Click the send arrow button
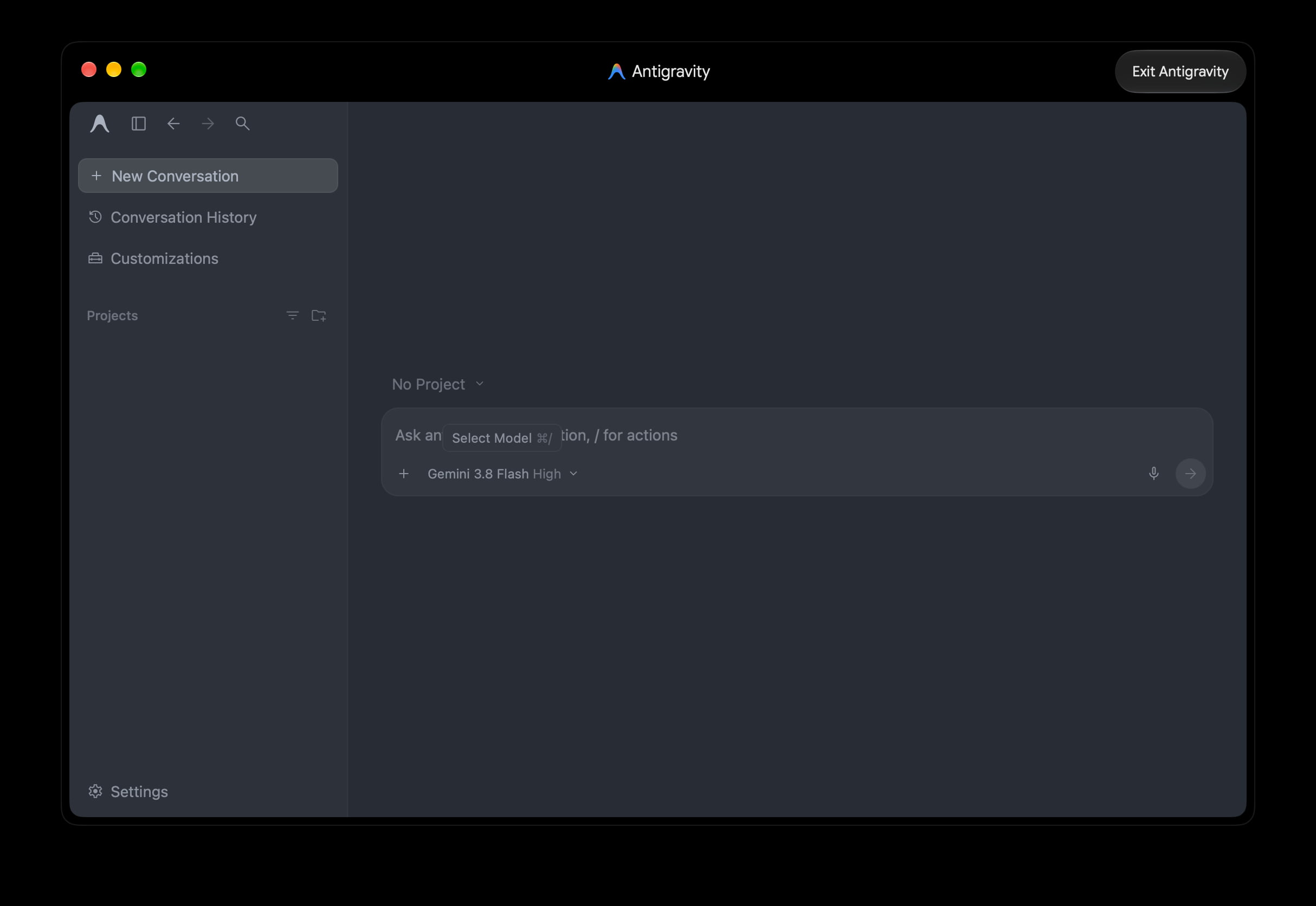The image size is (1316, 906). click(1190, 474)
